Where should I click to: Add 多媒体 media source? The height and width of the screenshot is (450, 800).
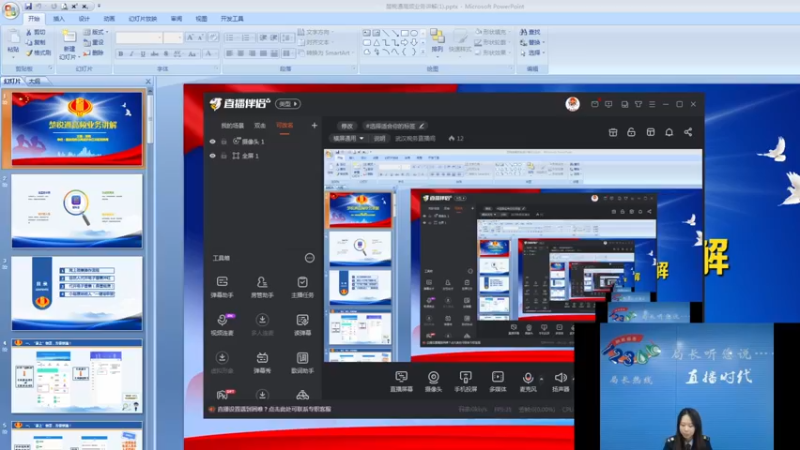(497, 381)
